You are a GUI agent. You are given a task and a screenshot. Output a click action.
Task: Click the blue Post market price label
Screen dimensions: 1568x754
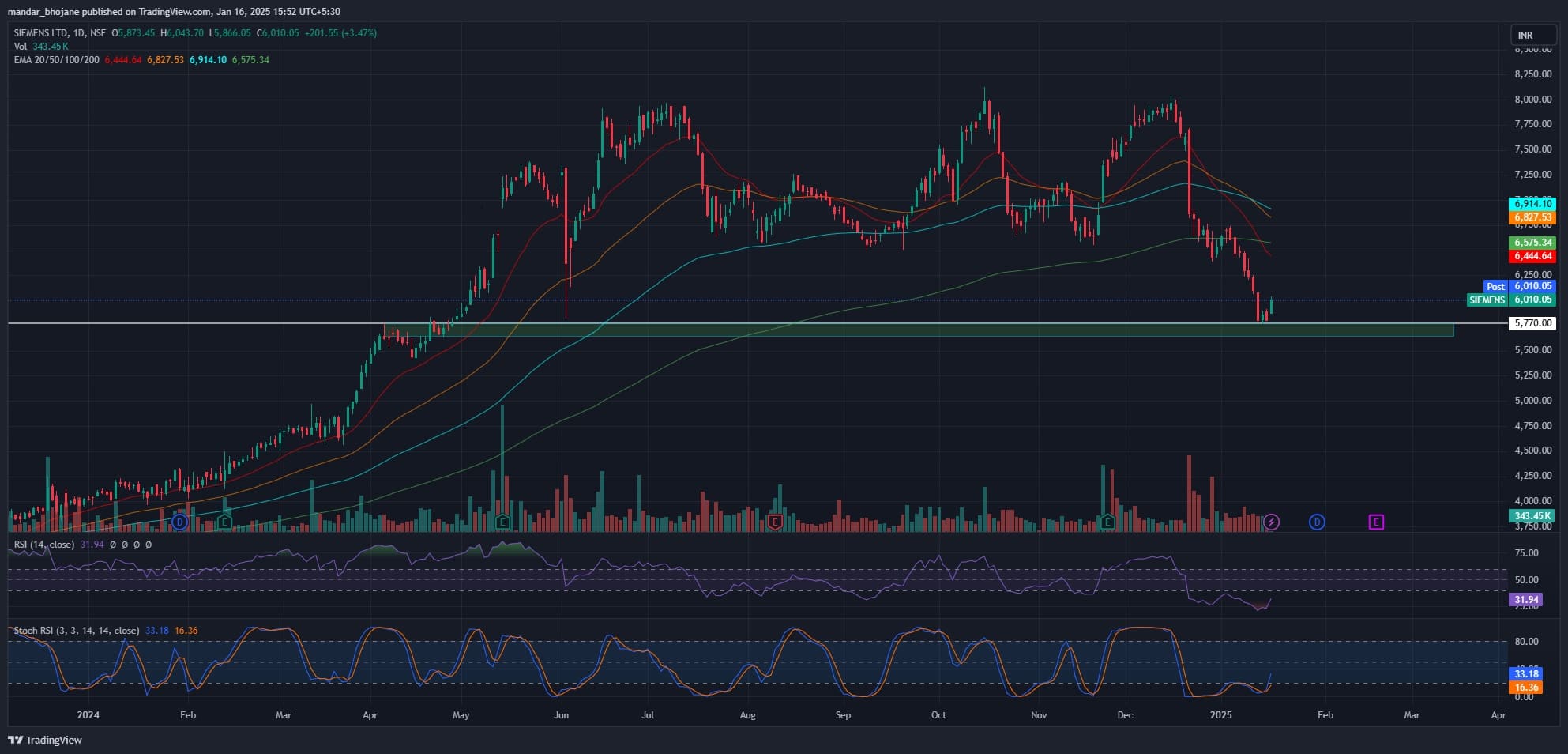1495,287
